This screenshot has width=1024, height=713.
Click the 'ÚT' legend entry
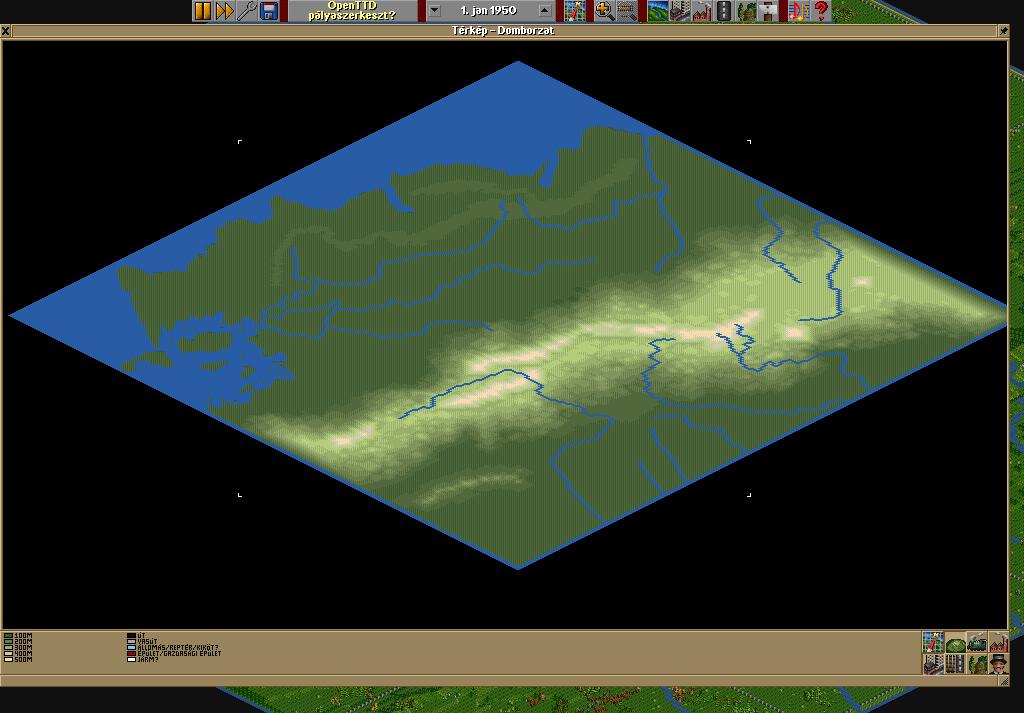[136, 635]
